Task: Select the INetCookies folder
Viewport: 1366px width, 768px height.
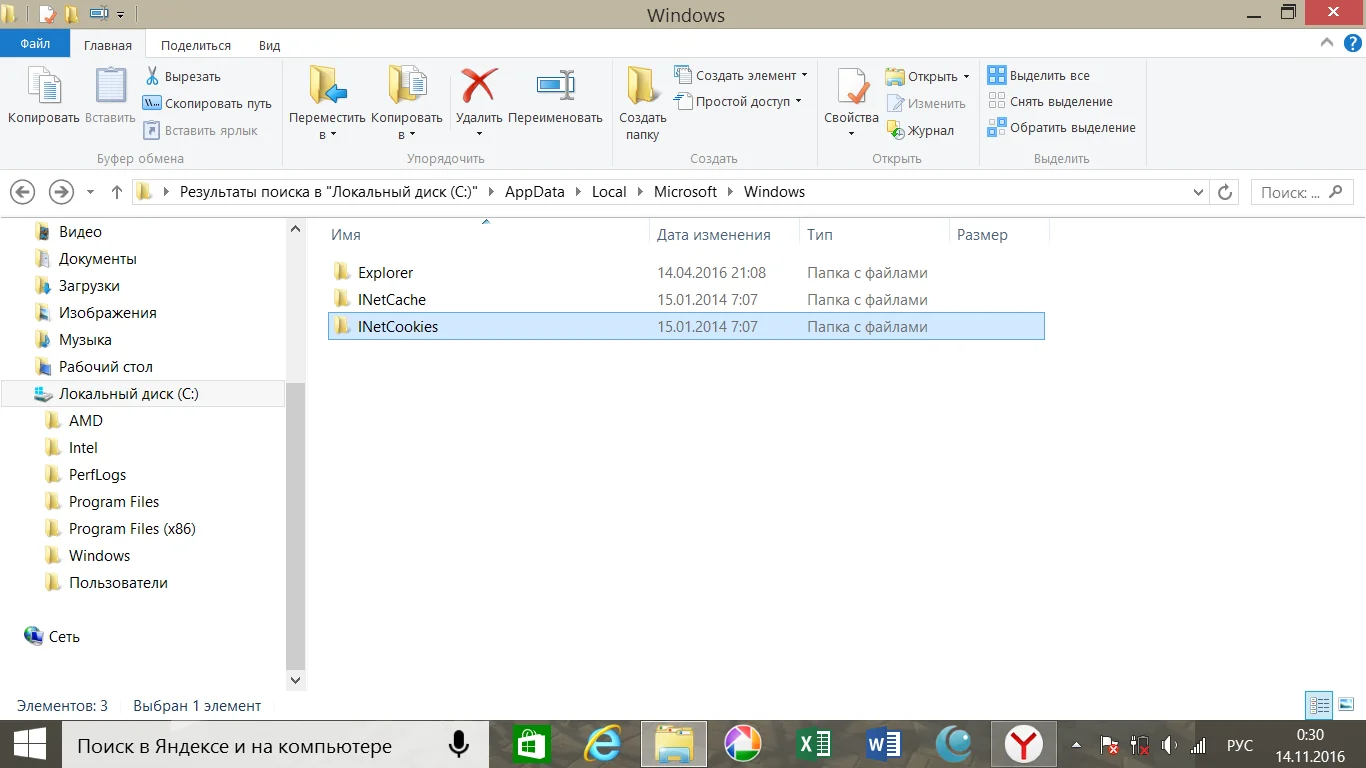Action: pos(686,326)
